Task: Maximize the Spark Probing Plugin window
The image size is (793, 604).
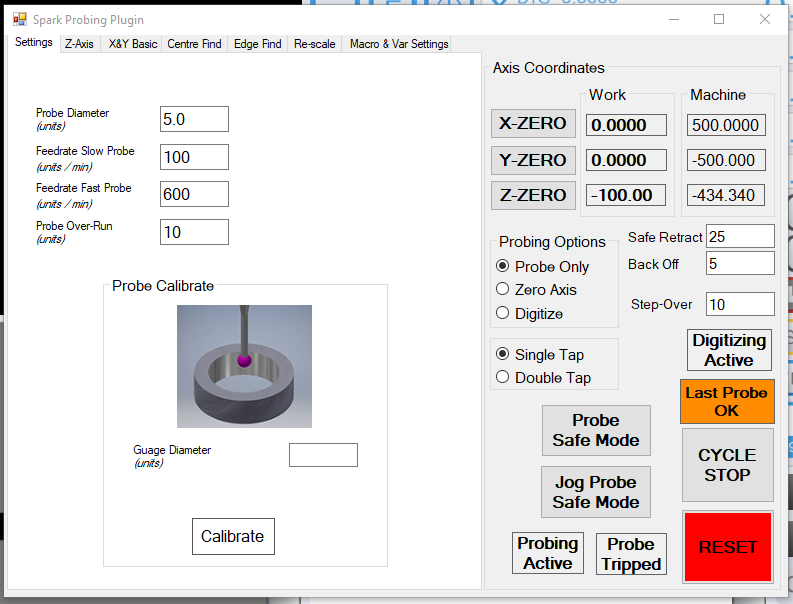Action: coord(719,19)
